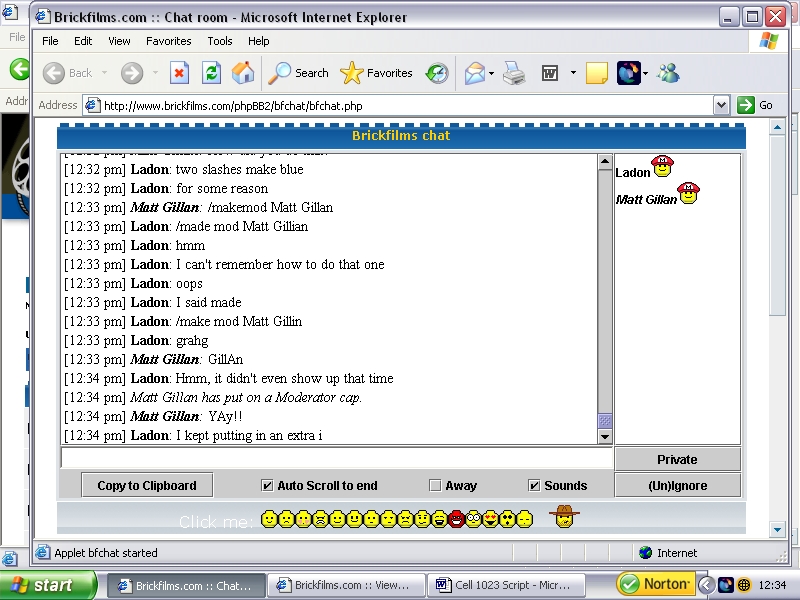
Task: Select Matt Gillan in the user list
Action: pyautogui.click(x=646, y=199)
